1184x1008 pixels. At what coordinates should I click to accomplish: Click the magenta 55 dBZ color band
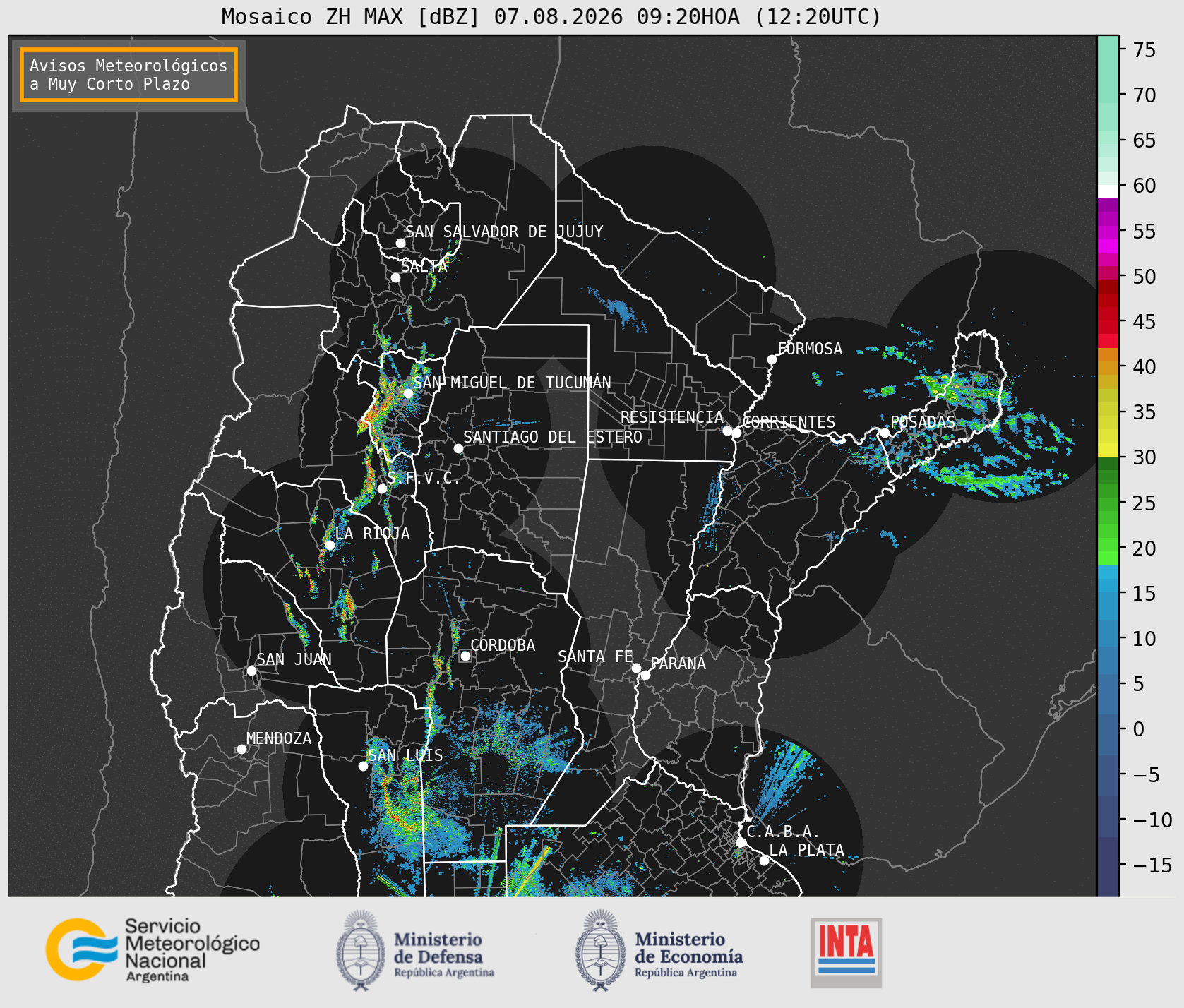pos(1108,232)
